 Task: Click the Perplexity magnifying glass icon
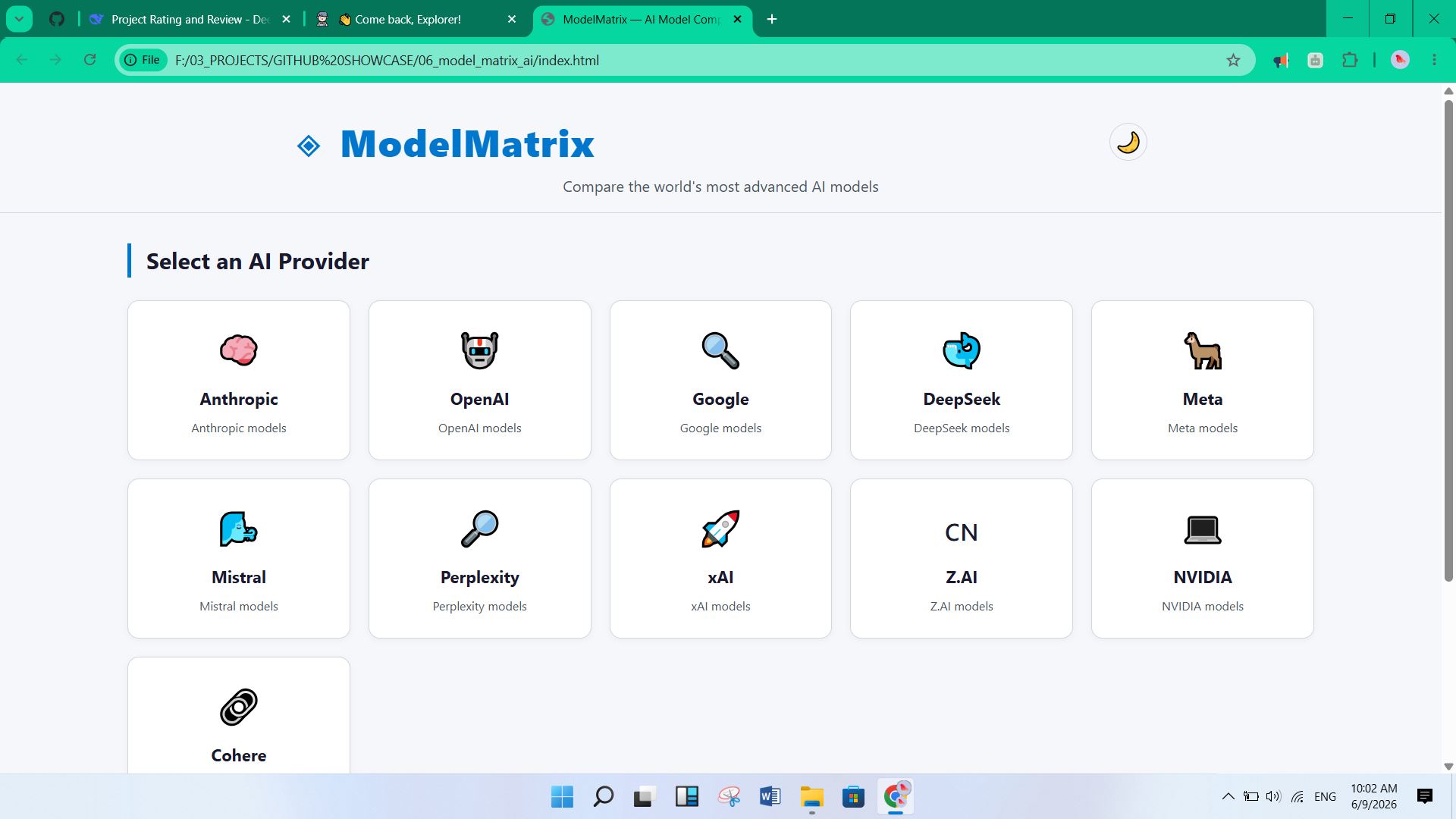[x=479, y=529]
